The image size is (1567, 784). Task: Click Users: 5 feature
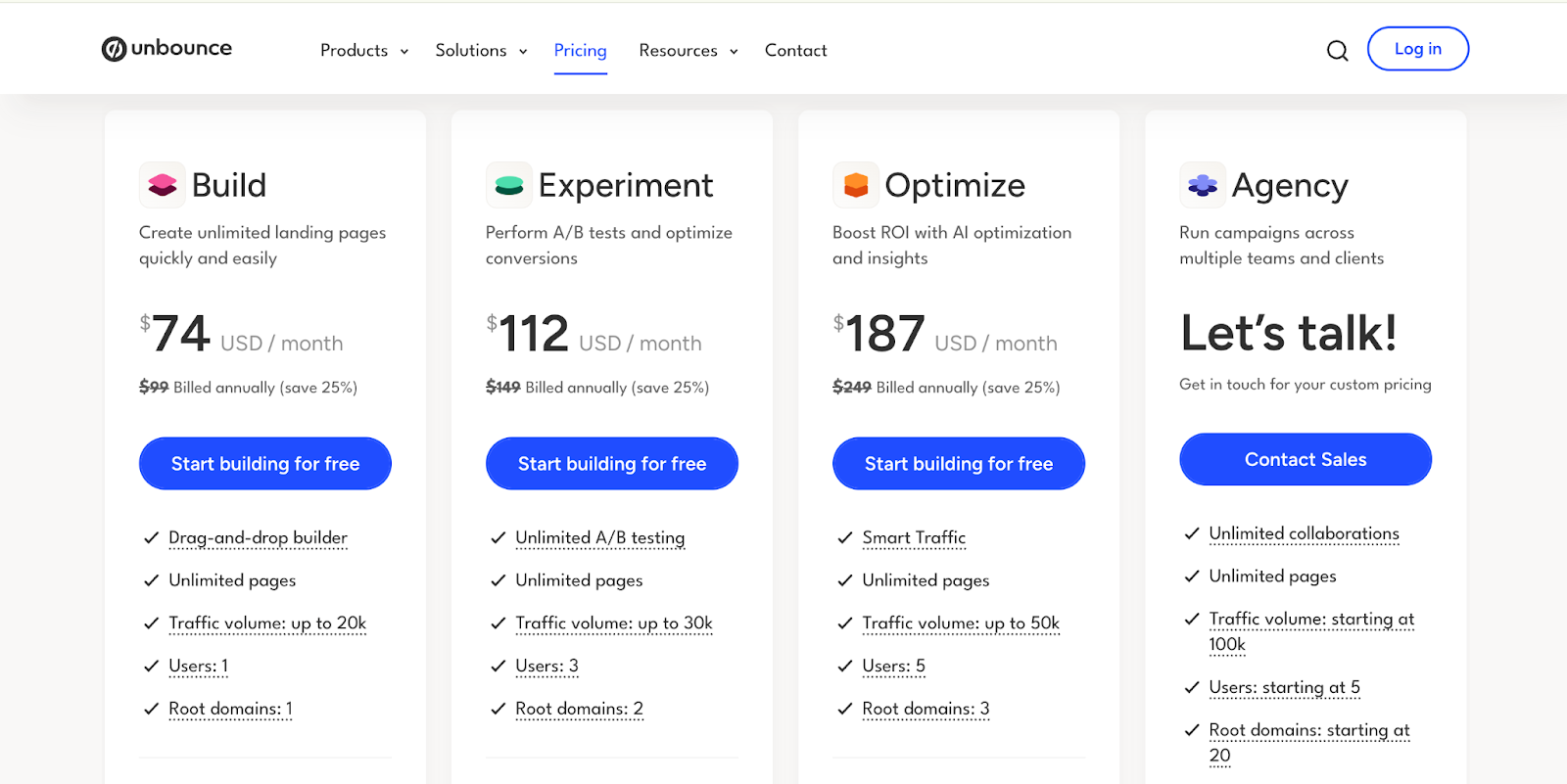pyautogui.click(x=893, y=667)
